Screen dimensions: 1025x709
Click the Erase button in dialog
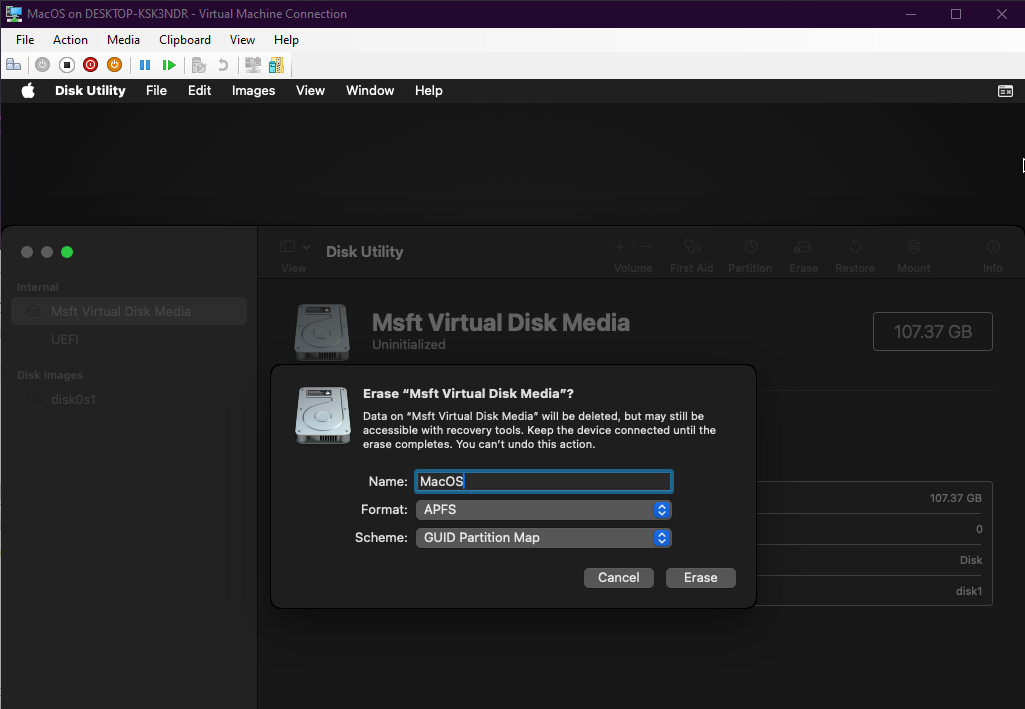(x=700, y=578)
